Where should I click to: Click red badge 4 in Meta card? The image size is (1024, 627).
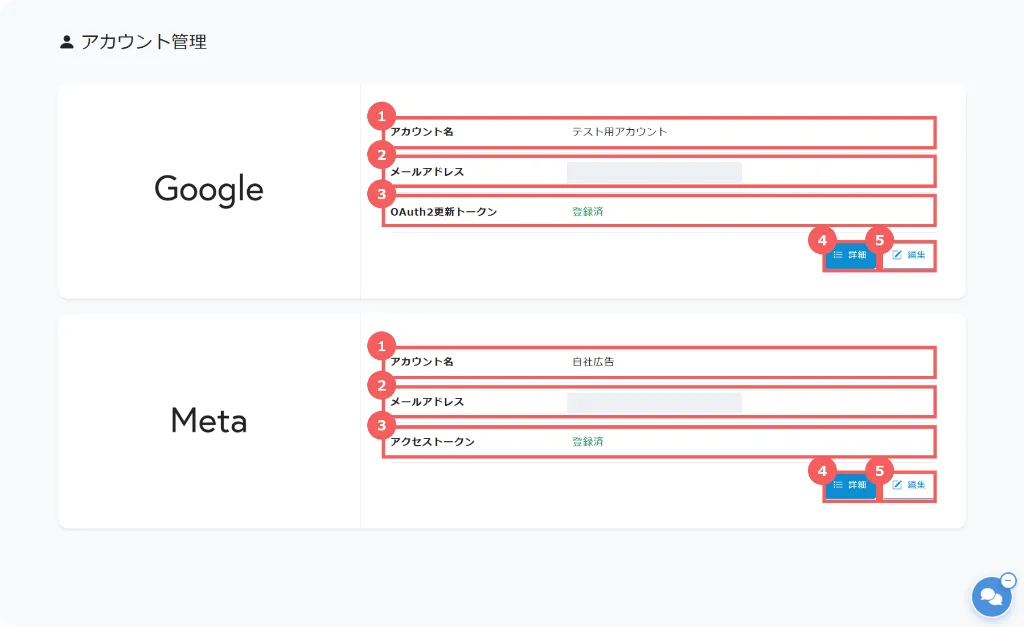[x=822, y=471]
